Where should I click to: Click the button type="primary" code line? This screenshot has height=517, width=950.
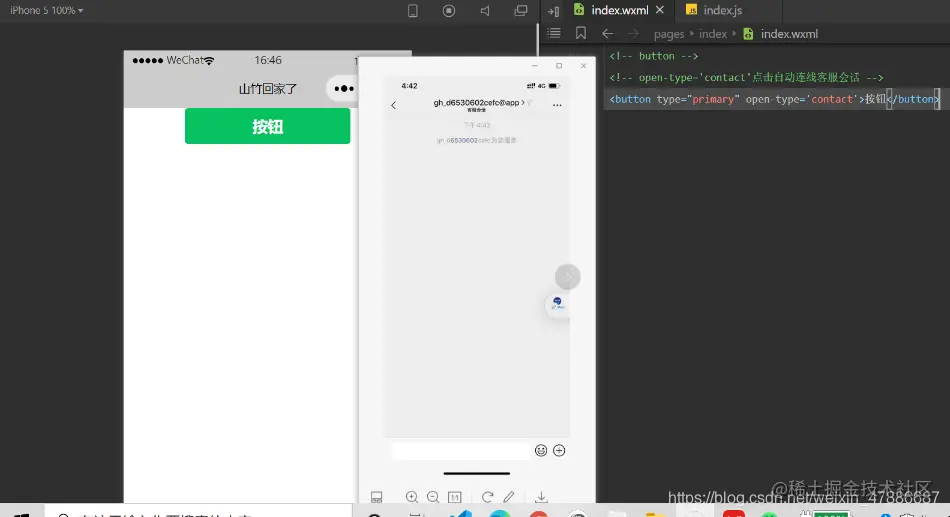[x=774, y=99]
